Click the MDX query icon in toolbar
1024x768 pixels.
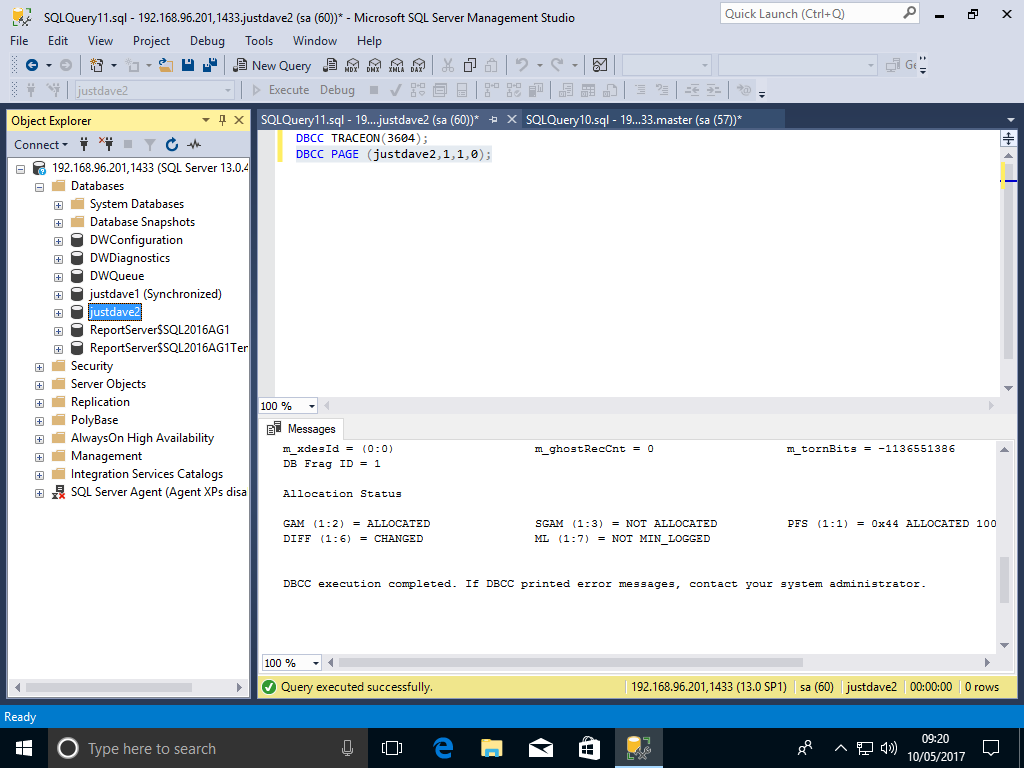tap(351, 65)
